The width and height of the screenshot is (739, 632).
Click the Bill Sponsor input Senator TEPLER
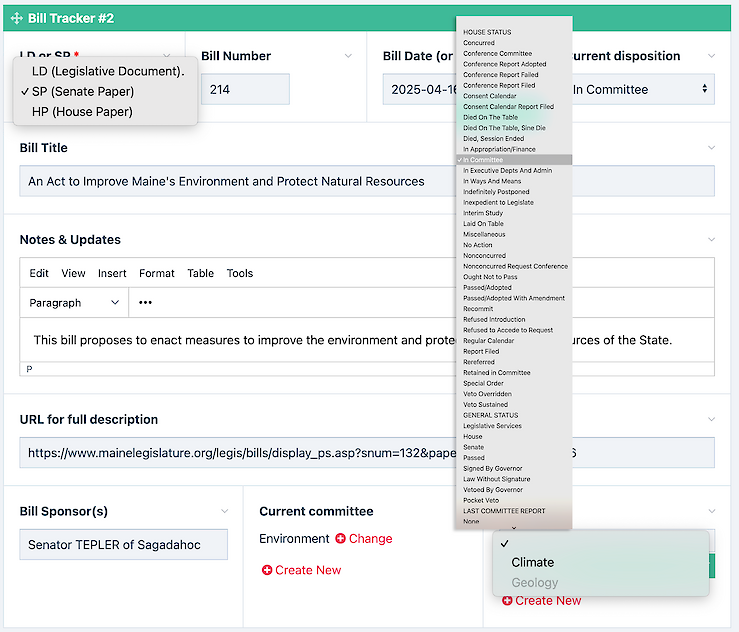pos(123,544)
